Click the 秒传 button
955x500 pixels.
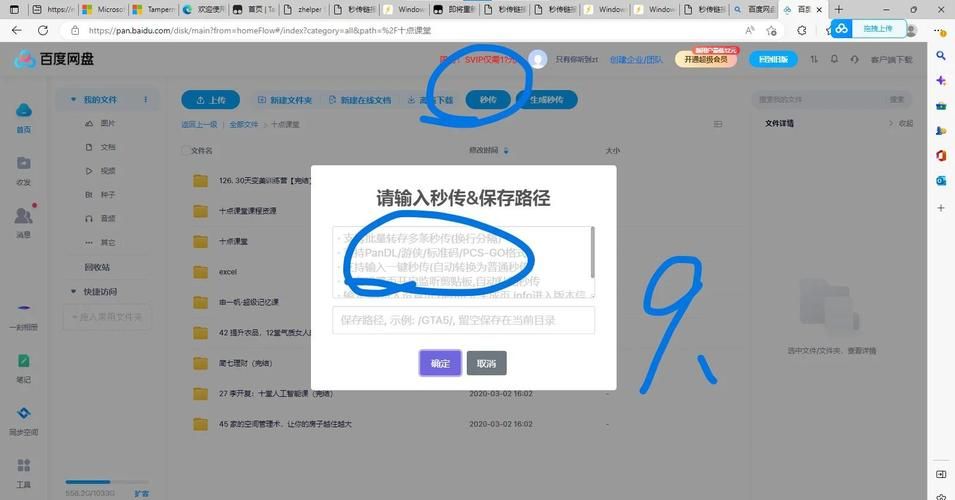pyautogui.click(x=488, y=100)
